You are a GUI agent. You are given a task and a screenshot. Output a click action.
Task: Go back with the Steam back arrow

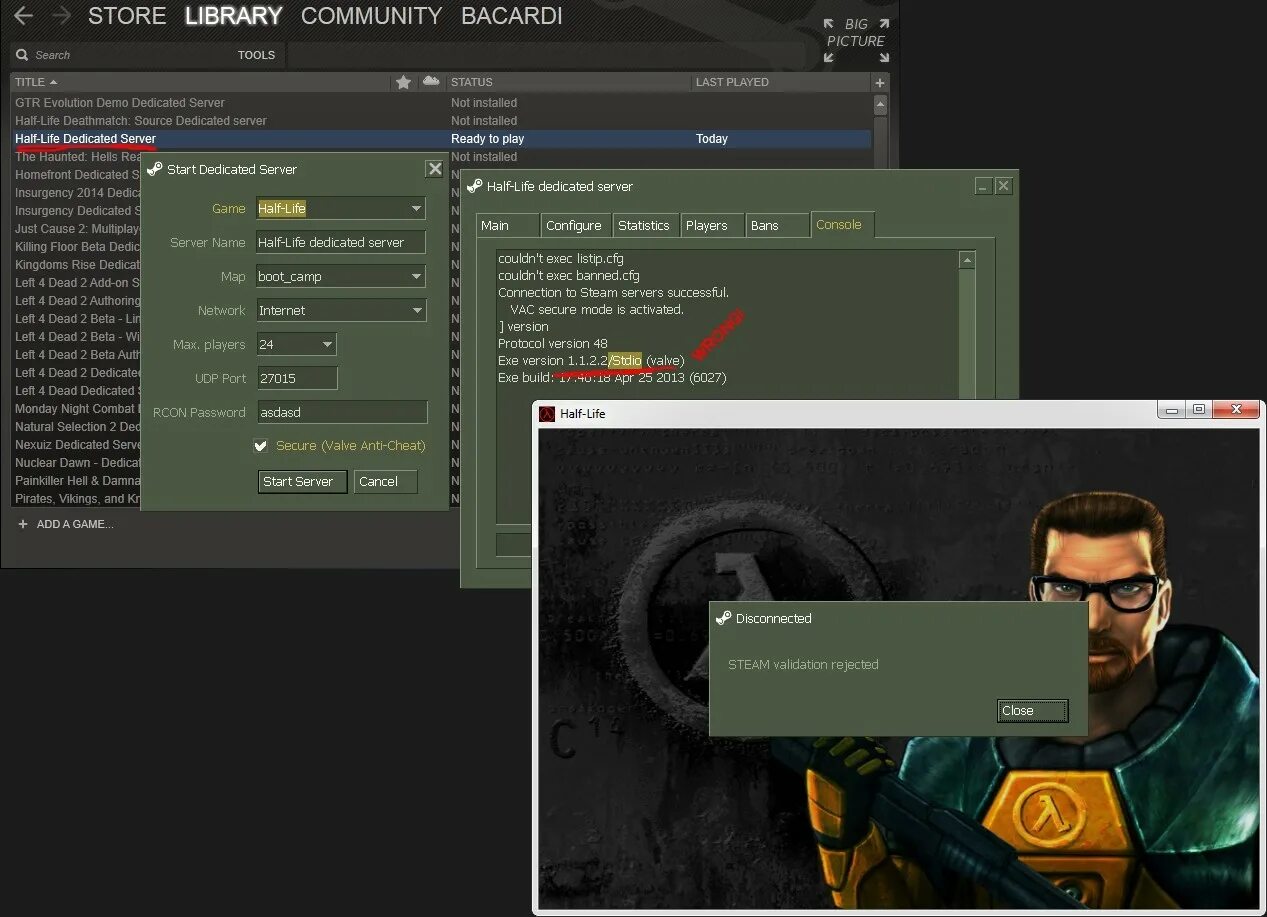(22, 16)
